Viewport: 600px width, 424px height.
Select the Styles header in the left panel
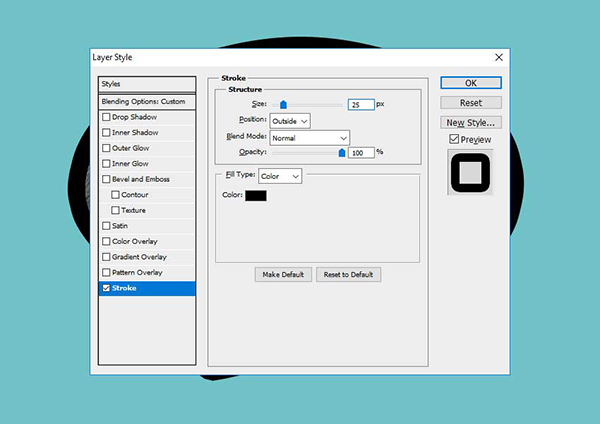point(146,84)
